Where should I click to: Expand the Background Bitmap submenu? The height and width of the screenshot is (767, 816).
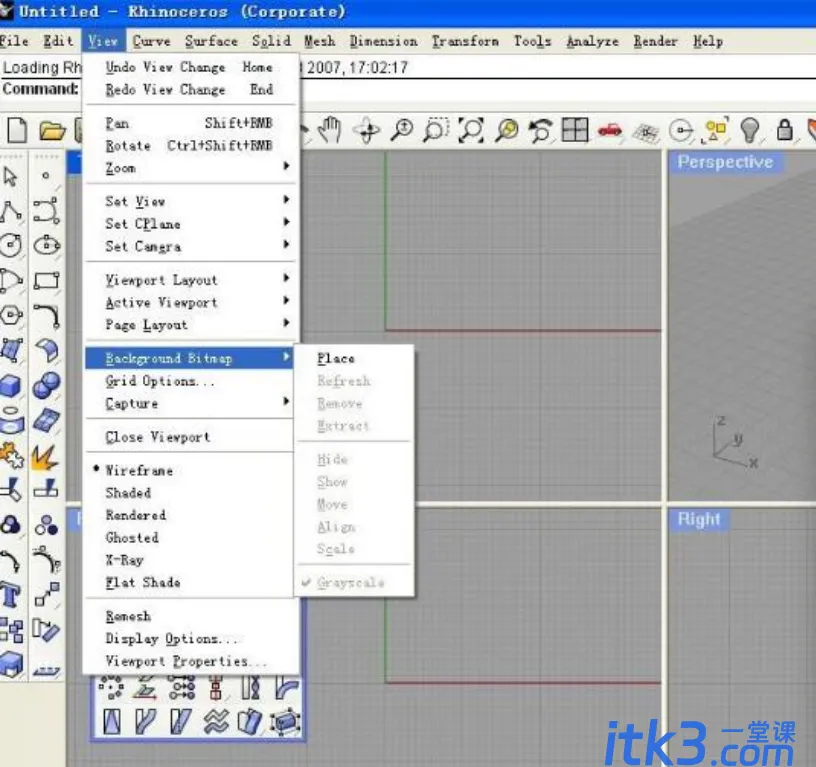[190, 359]
